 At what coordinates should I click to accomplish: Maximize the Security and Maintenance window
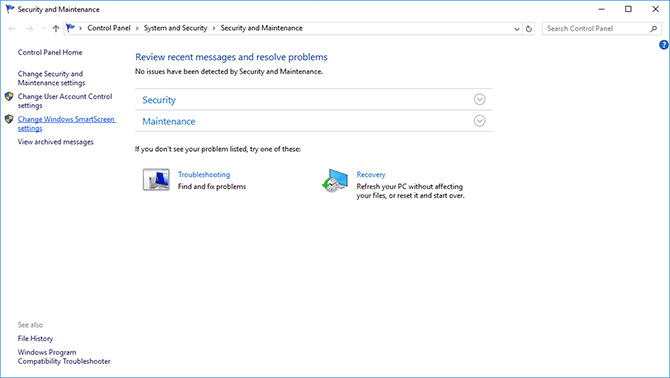[628, 9]
